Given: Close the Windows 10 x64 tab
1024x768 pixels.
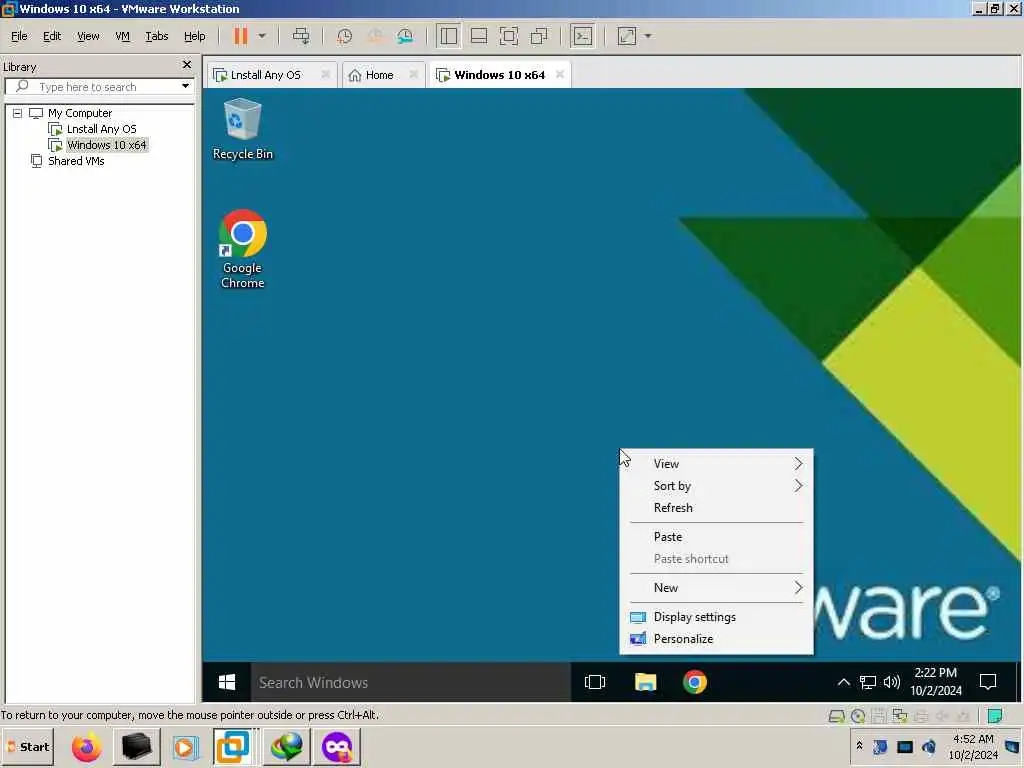Looking at the screenshot, I should [x=560, y=74].
